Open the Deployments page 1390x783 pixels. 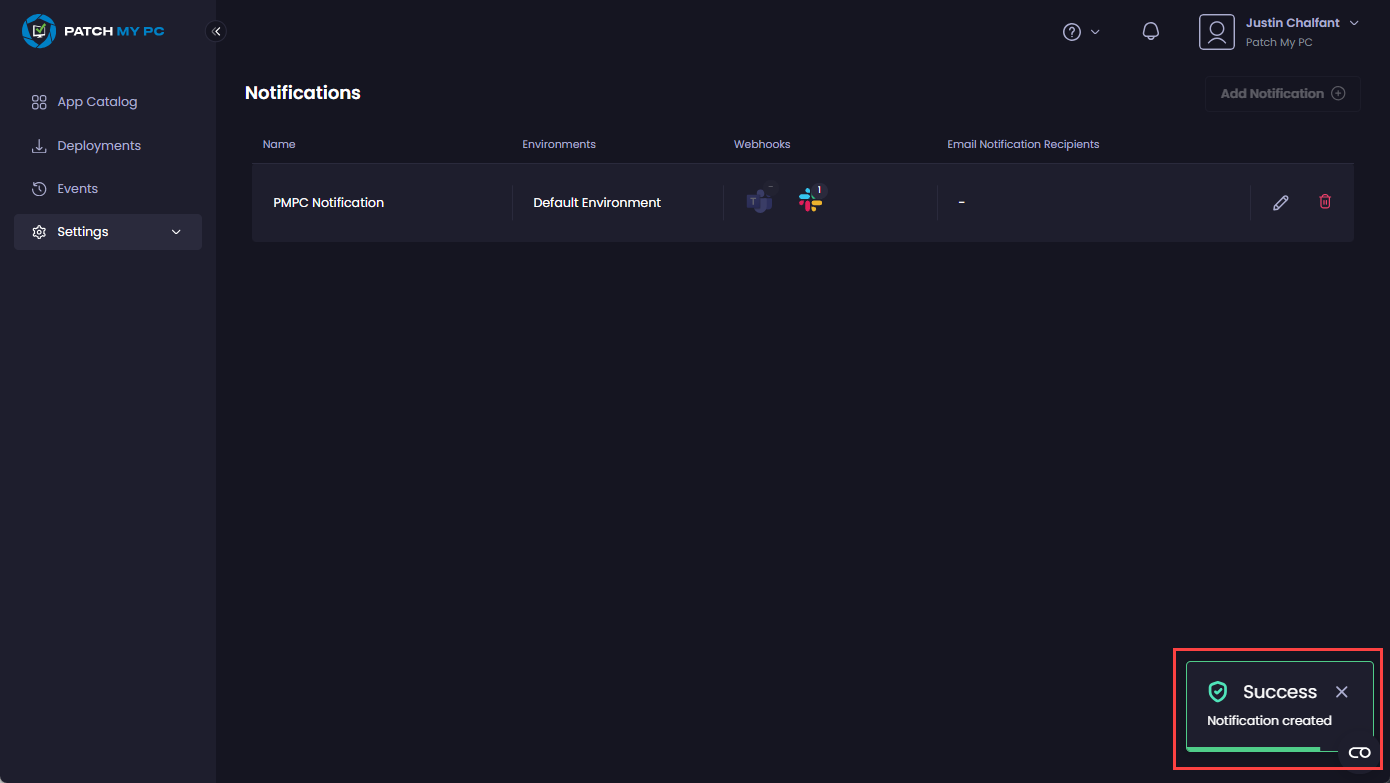pos(99,146)
